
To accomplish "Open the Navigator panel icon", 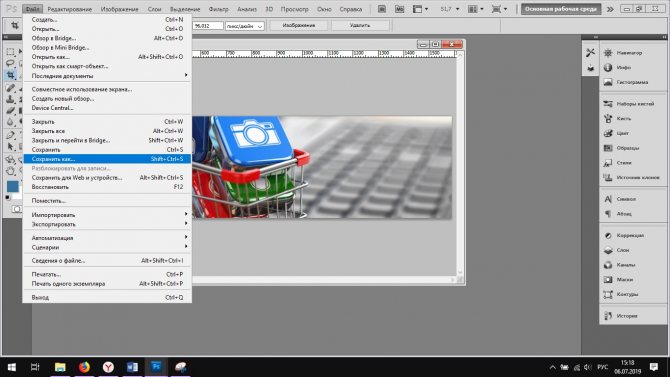I will 608,53.
